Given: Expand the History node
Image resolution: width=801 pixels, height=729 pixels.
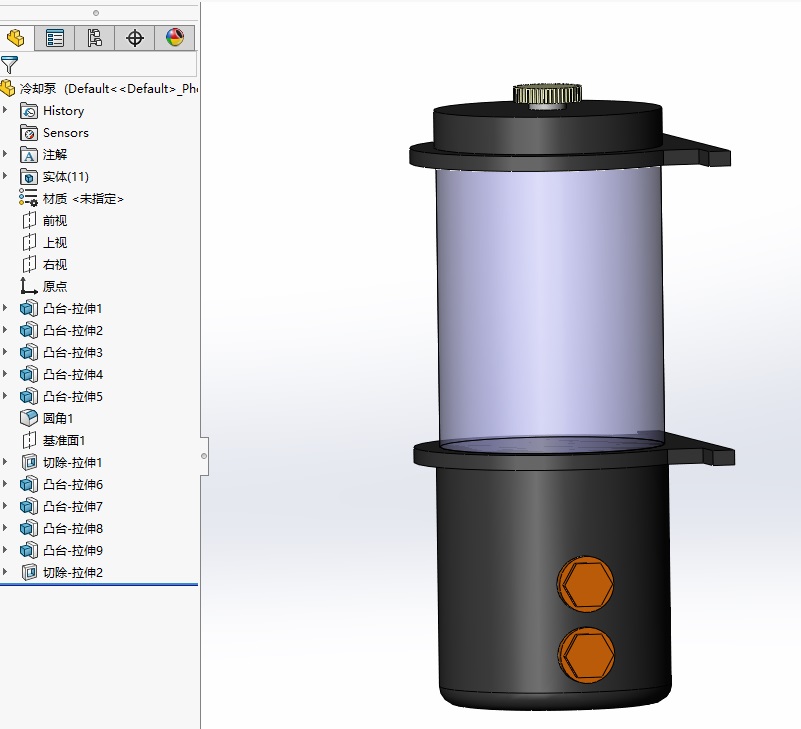Looking at the screenshot, I should click(x=5, y=109).
